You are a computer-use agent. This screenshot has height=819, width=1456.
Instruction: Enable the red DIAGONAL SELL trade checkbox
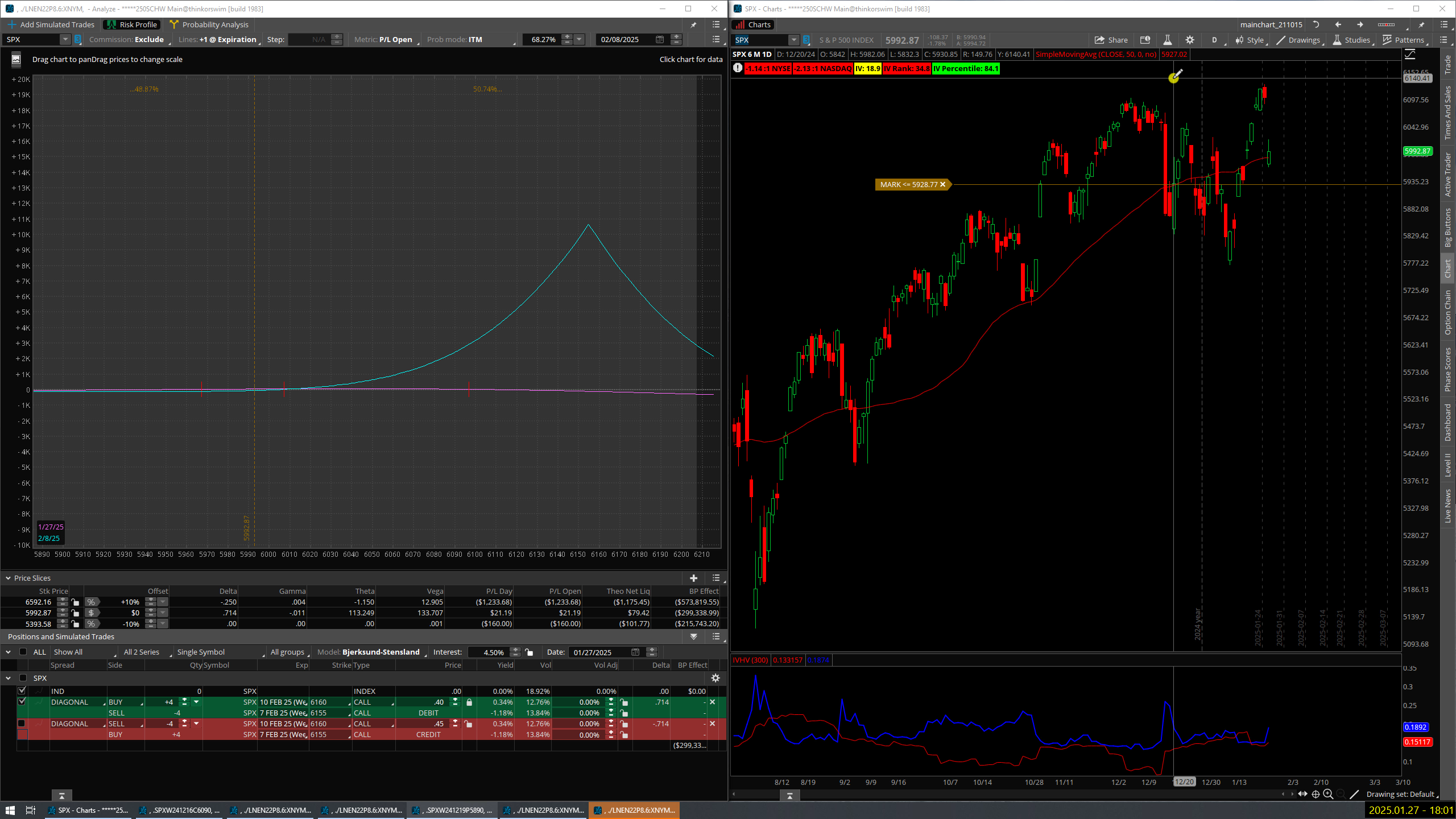pyautogui.click(x=22, y=723)
